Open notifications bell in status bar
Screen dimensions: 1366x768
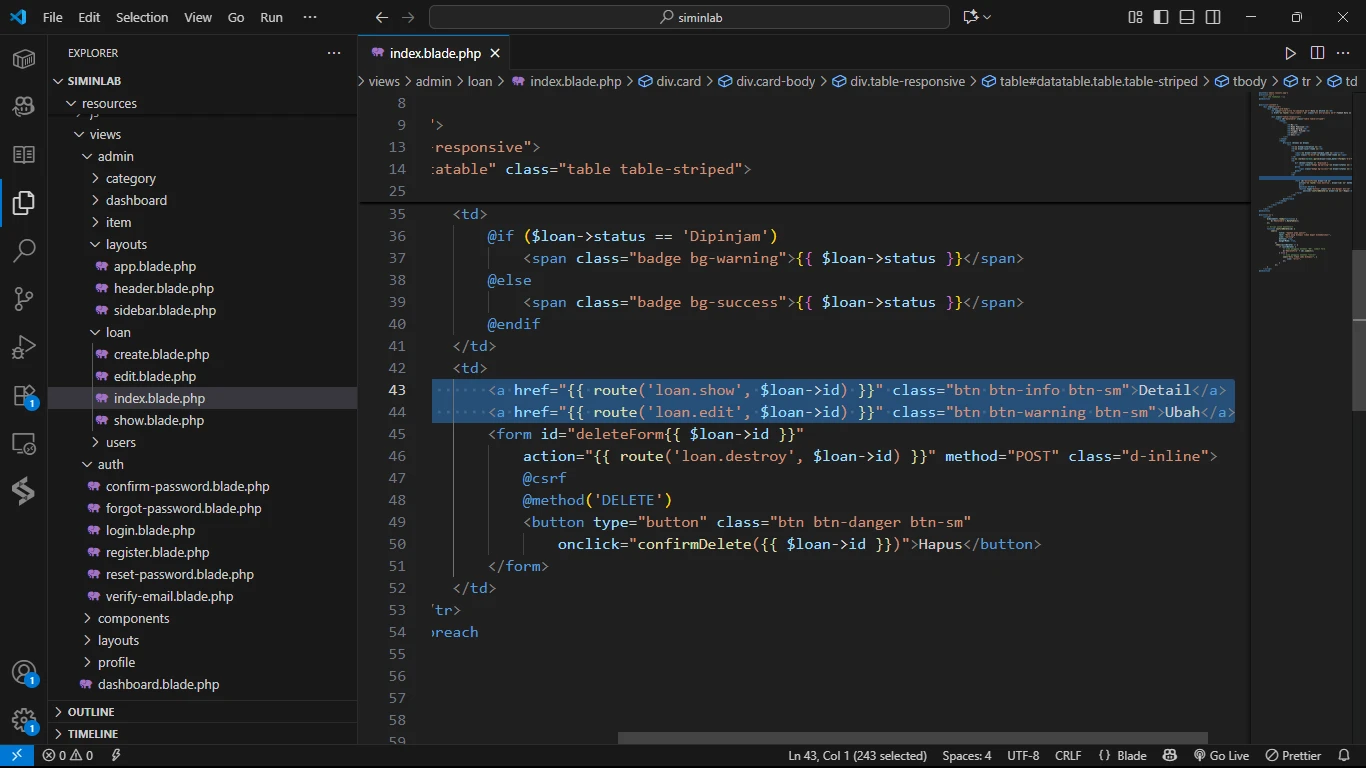[1343, 756]
